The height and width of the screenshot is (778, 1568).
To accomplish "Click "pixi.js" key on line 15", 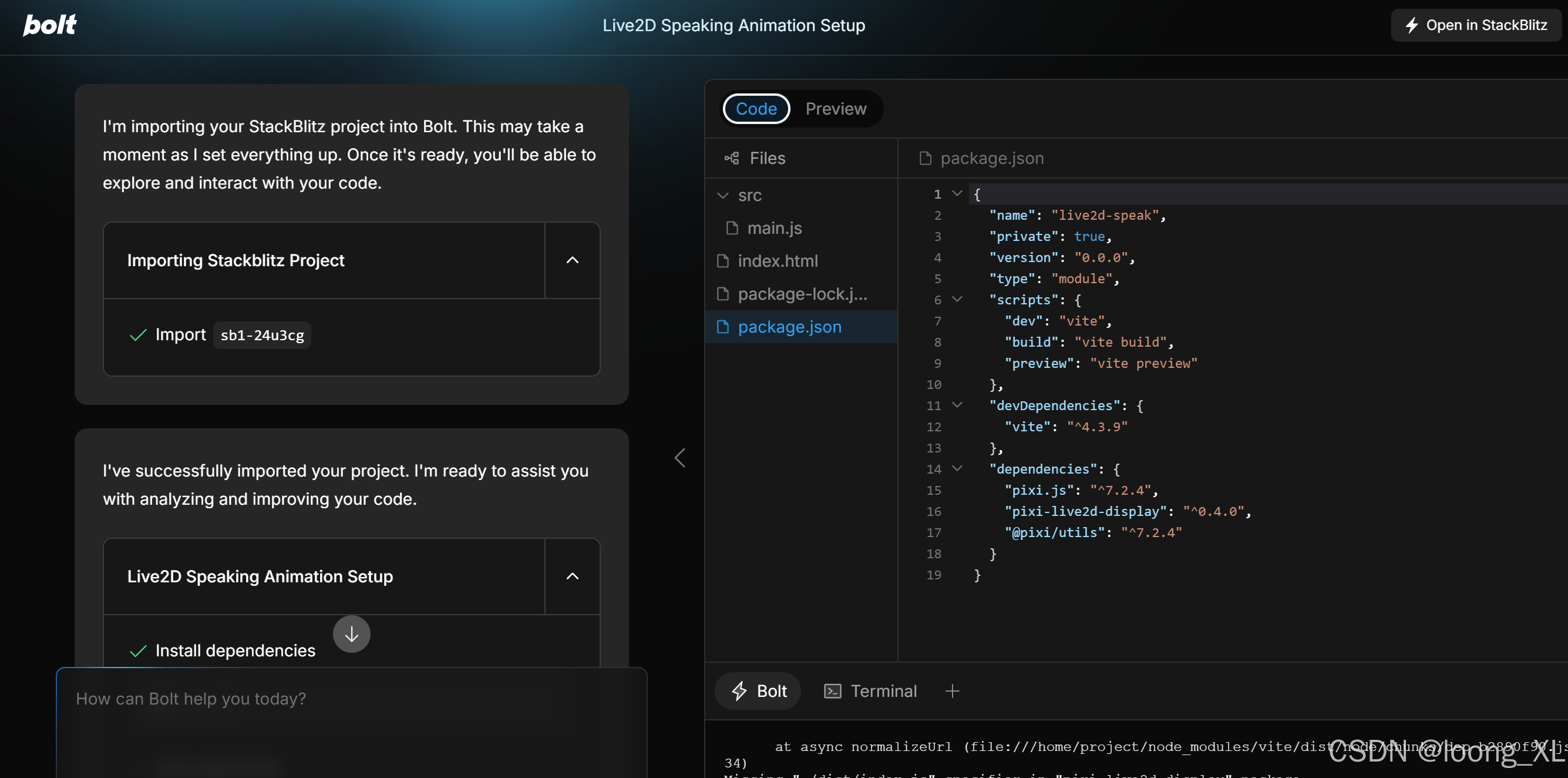I will [x=1039, y=490].
